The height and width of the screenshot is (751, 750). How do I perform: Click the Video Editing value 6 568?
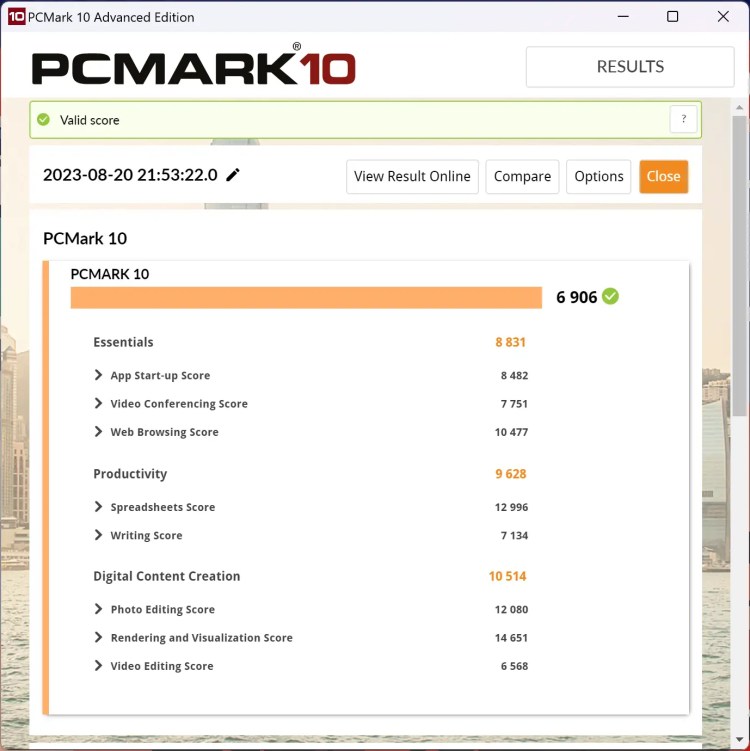point(514,666)
